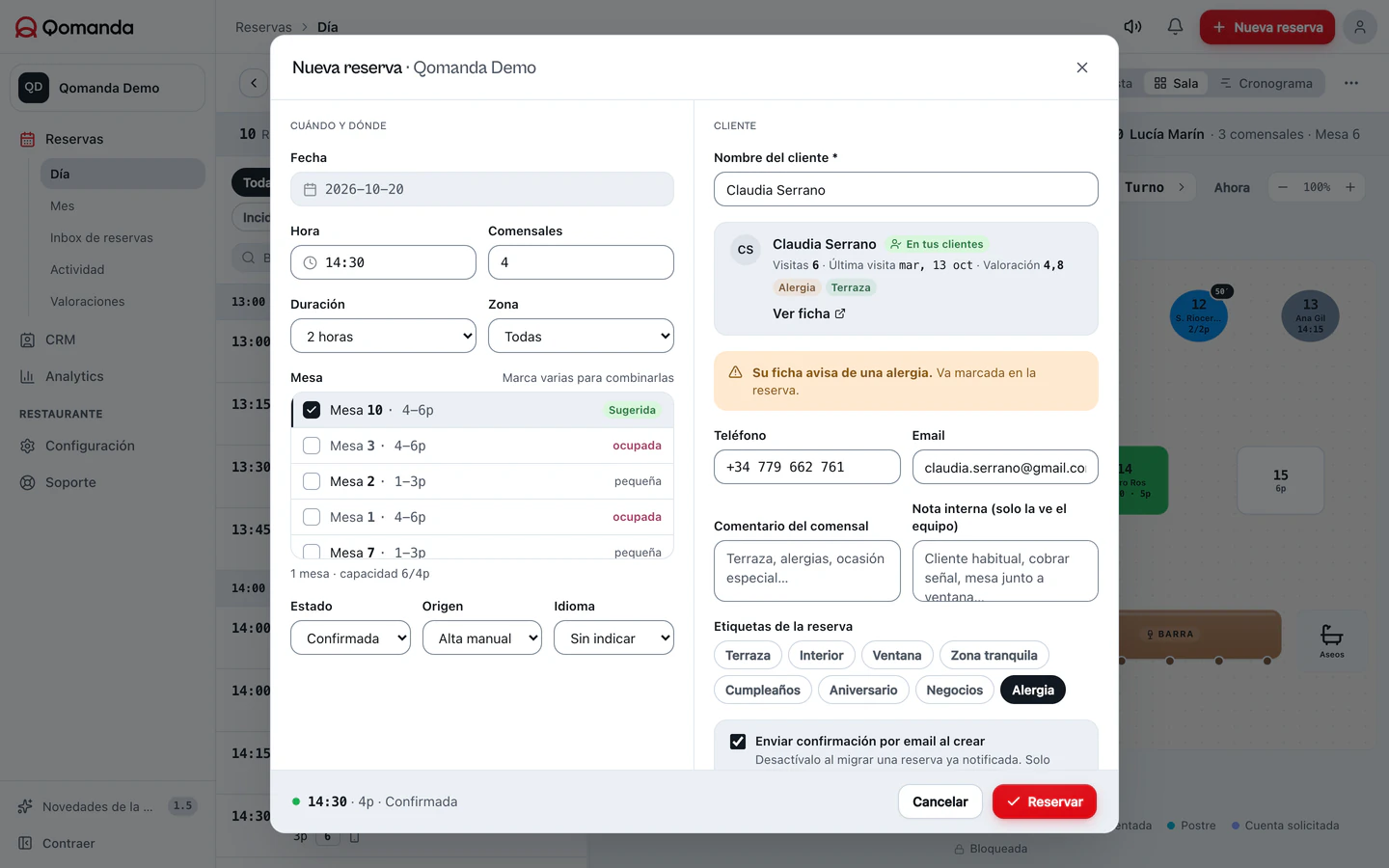
Task: Go to previous day with back chevron
Action: click(x=254, y=83)
